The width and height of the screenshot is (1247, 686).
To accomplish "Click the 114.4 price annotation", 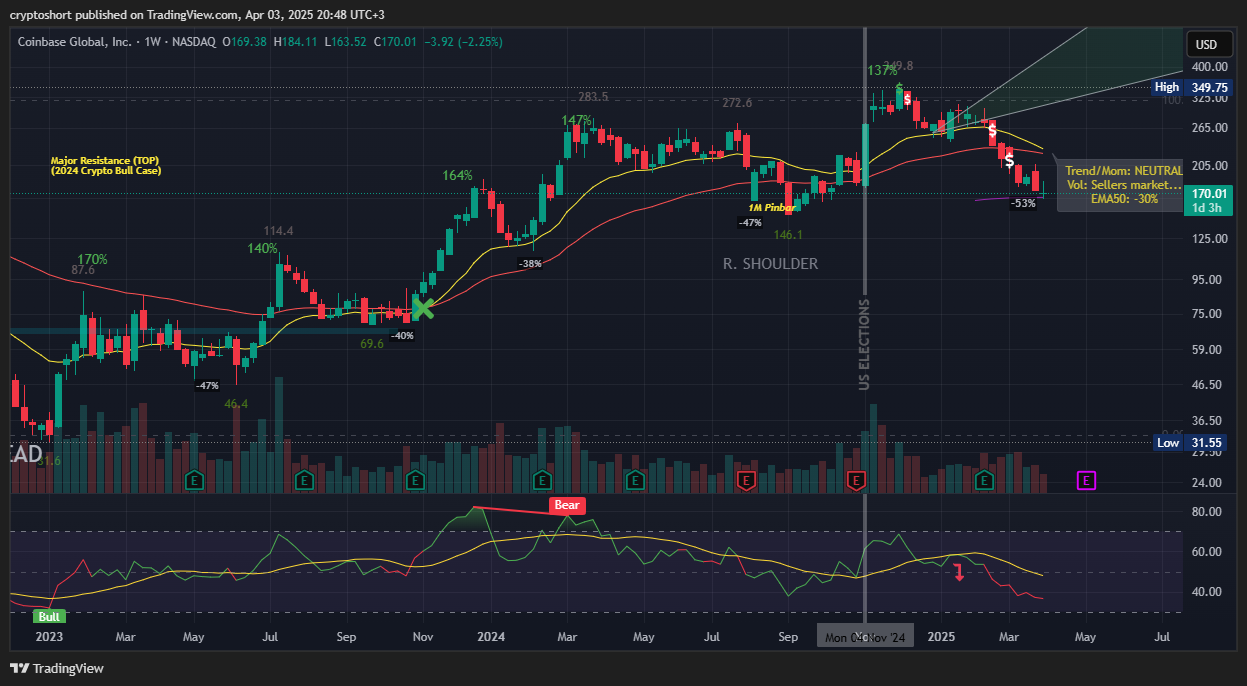I will 278,231.
